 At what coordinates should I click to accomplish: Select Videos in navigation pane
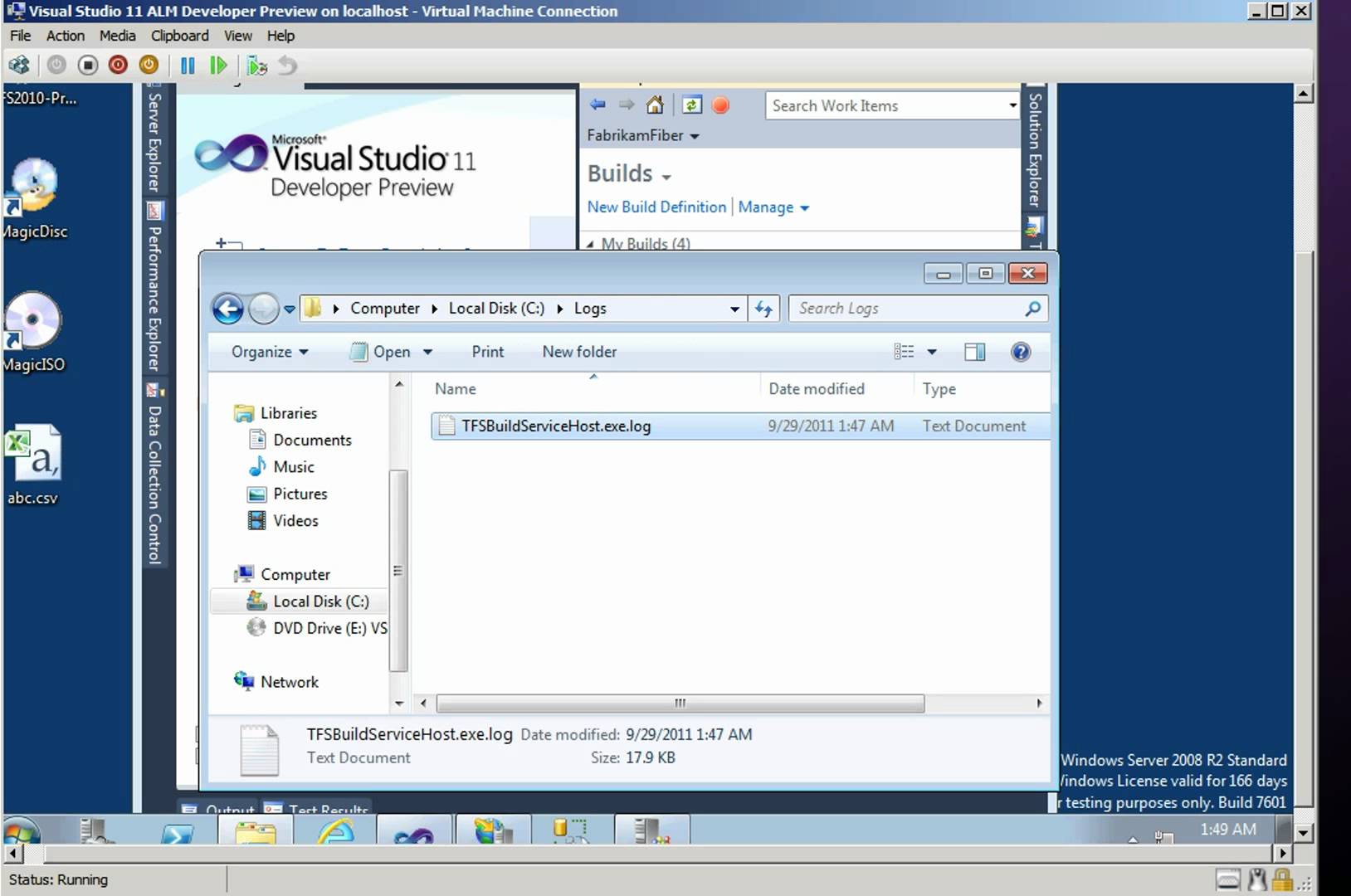tap(284, 520)
